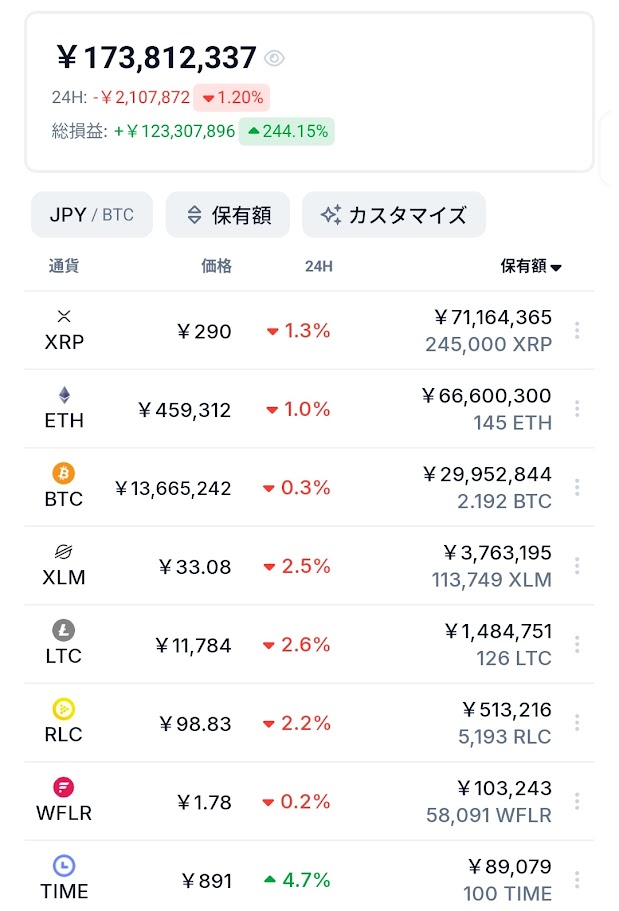This screenshot has width=619, height=911.
Task: Open the BTC row three-dot menu
Action: 577,487
